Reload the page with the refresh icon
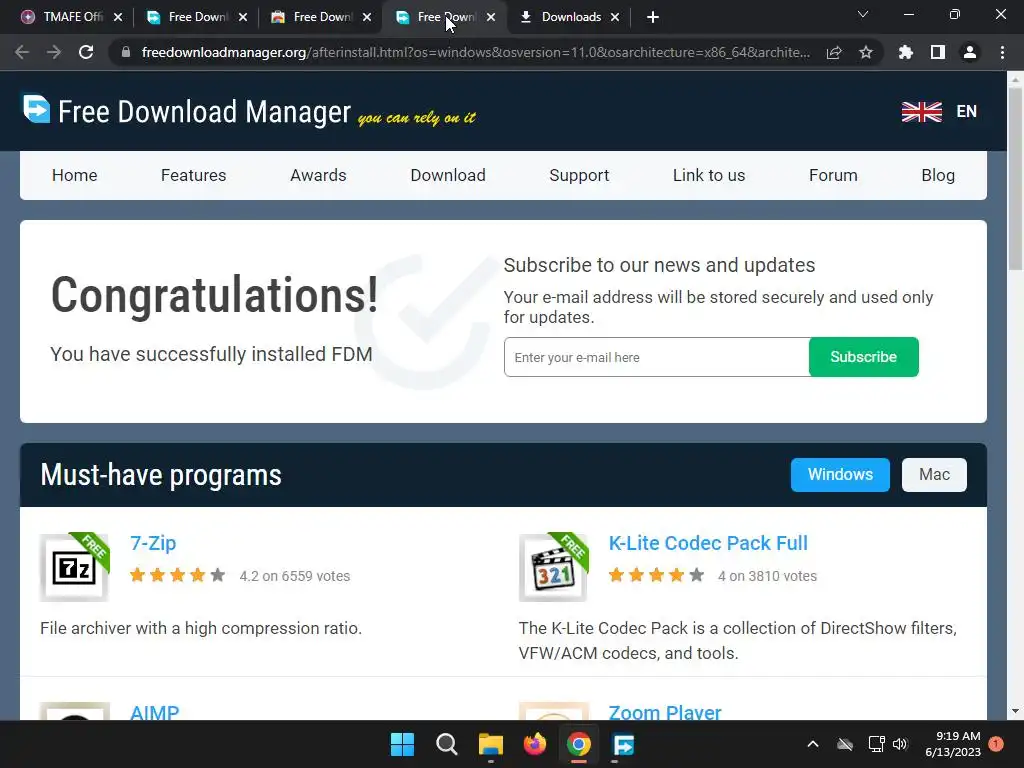This screenshot has width=1024, height=768. click(86, 52)
